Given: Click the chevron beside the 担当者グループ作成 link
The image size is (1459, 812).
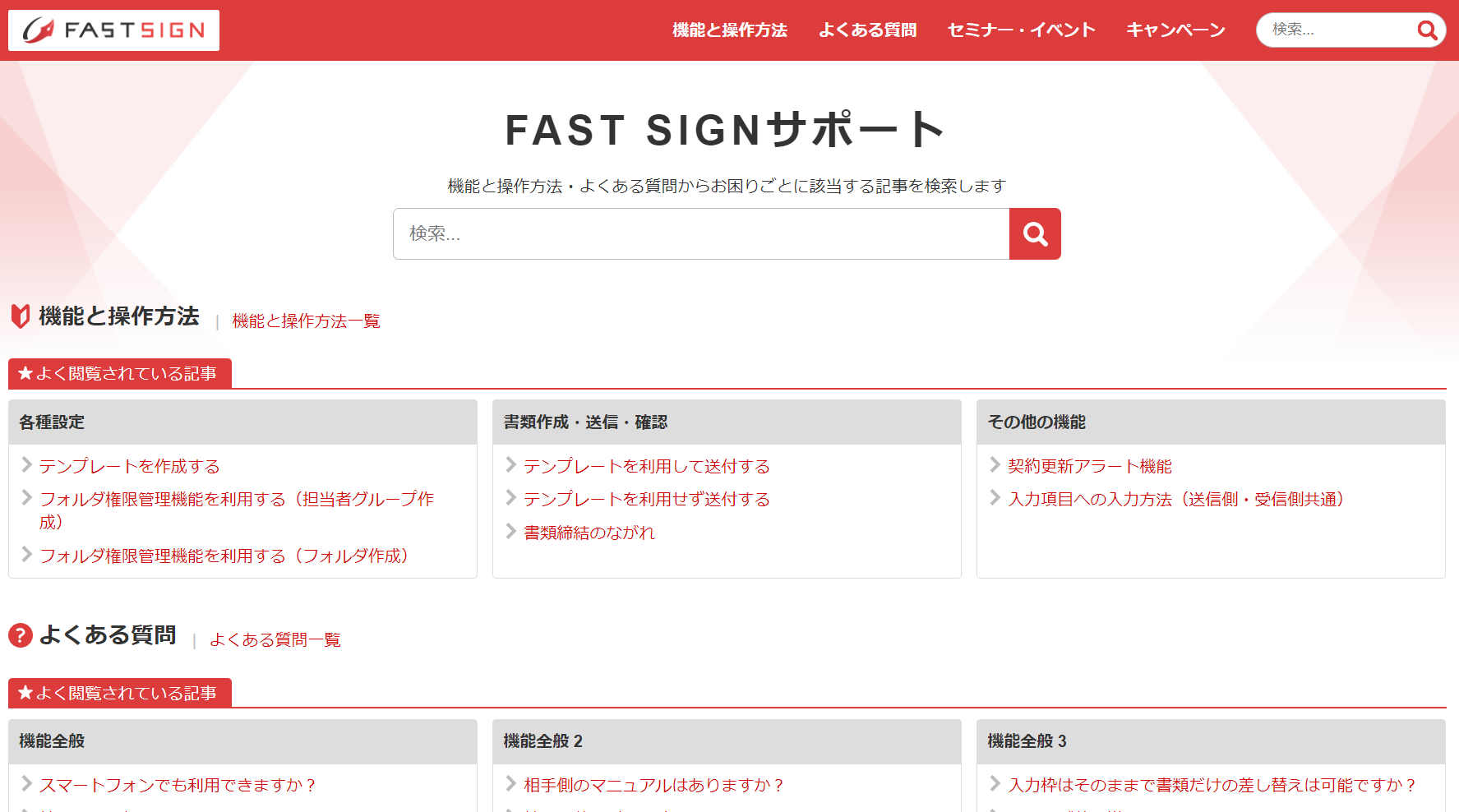Looking at the screenshot, I should 26,498.
